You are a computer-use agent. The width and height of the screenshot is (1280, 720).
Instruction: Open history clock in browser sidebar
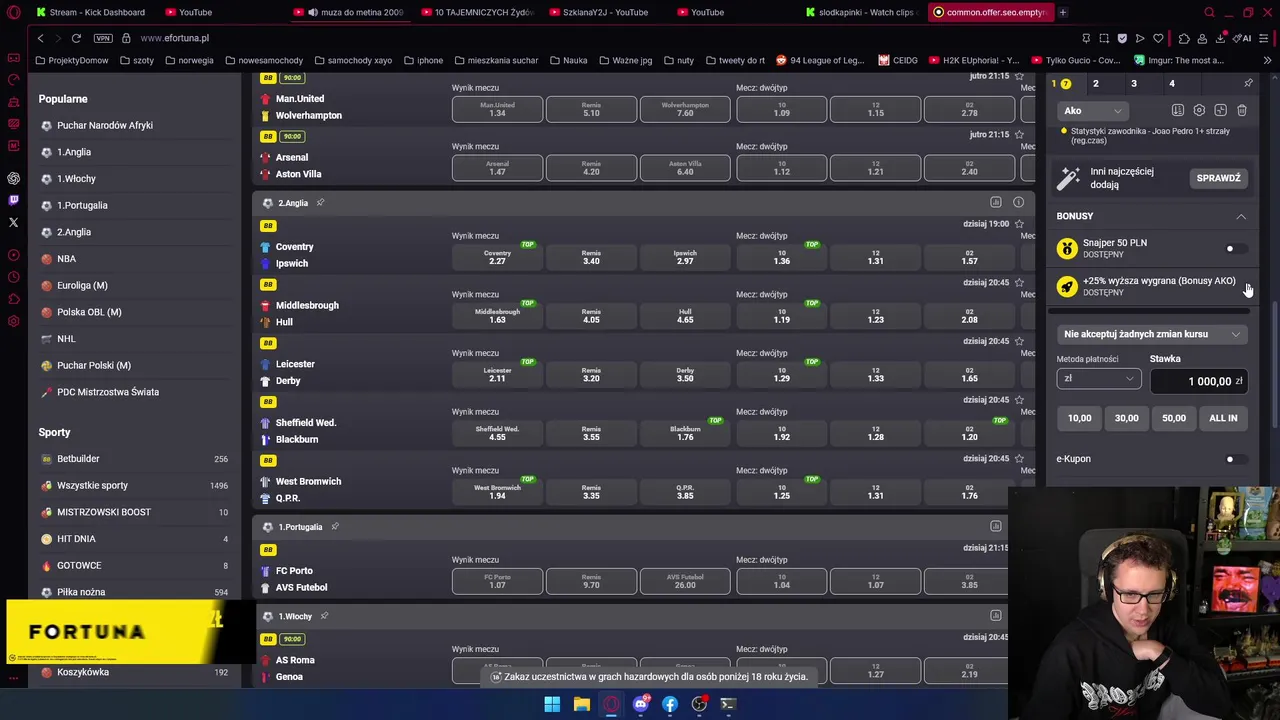tap(13, 278)
